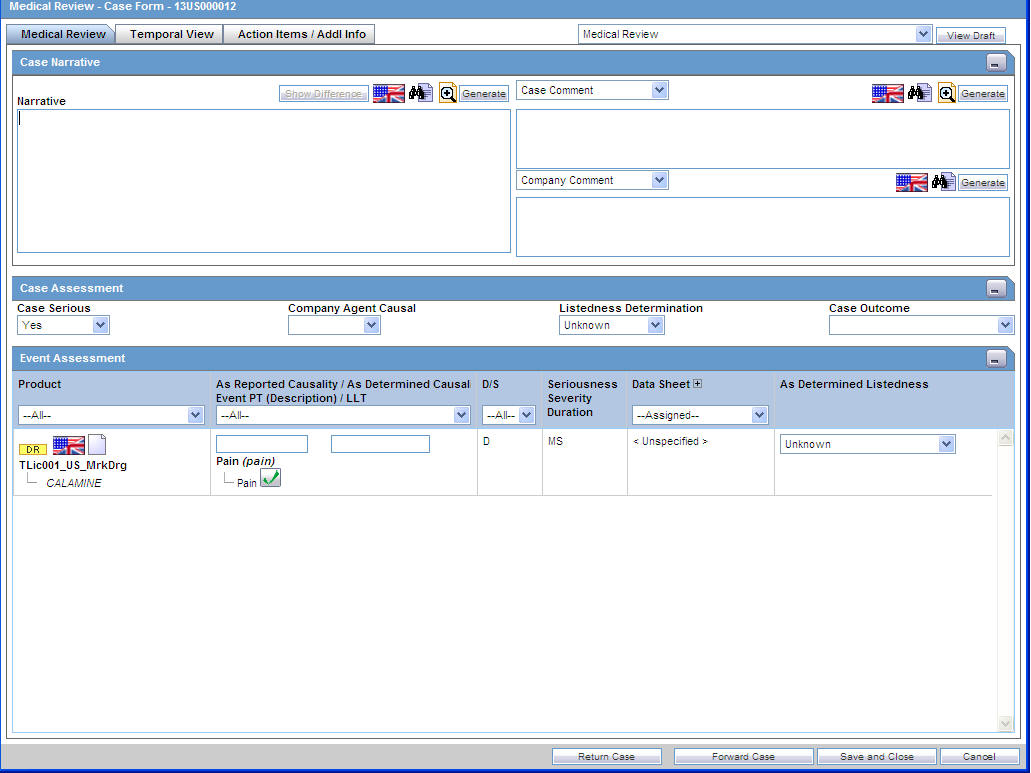
Task: Click the Cancel button
Action: [x=979, y=757]
